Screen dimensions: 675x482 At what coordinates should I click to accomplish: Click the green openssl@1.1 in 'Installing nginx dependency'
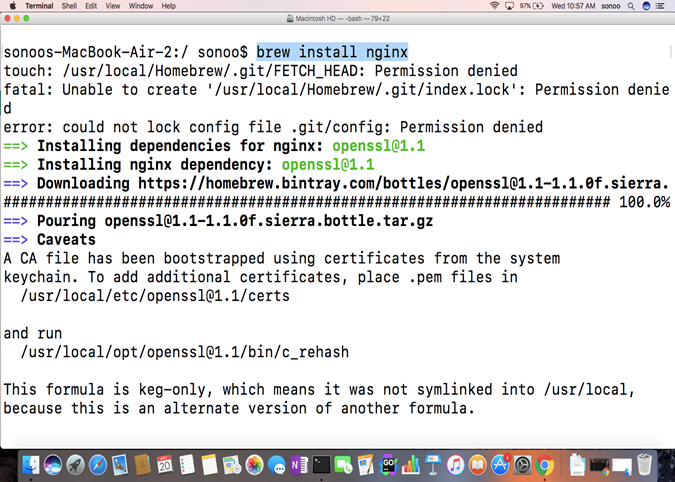pyautogui.click(x=328, y=165)
